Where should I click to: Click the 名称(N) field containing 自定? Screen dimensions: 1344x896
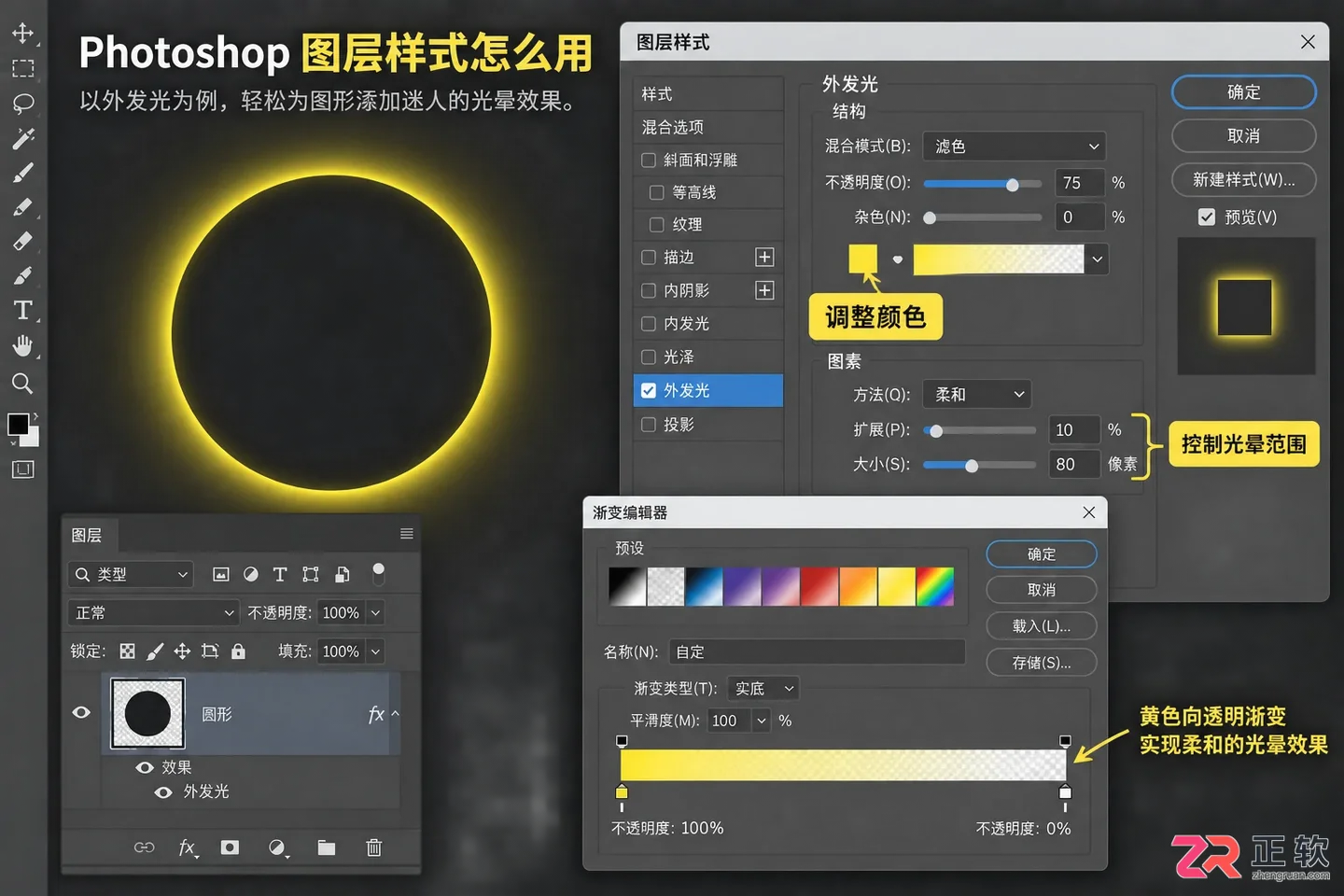(x=817, y=651)
